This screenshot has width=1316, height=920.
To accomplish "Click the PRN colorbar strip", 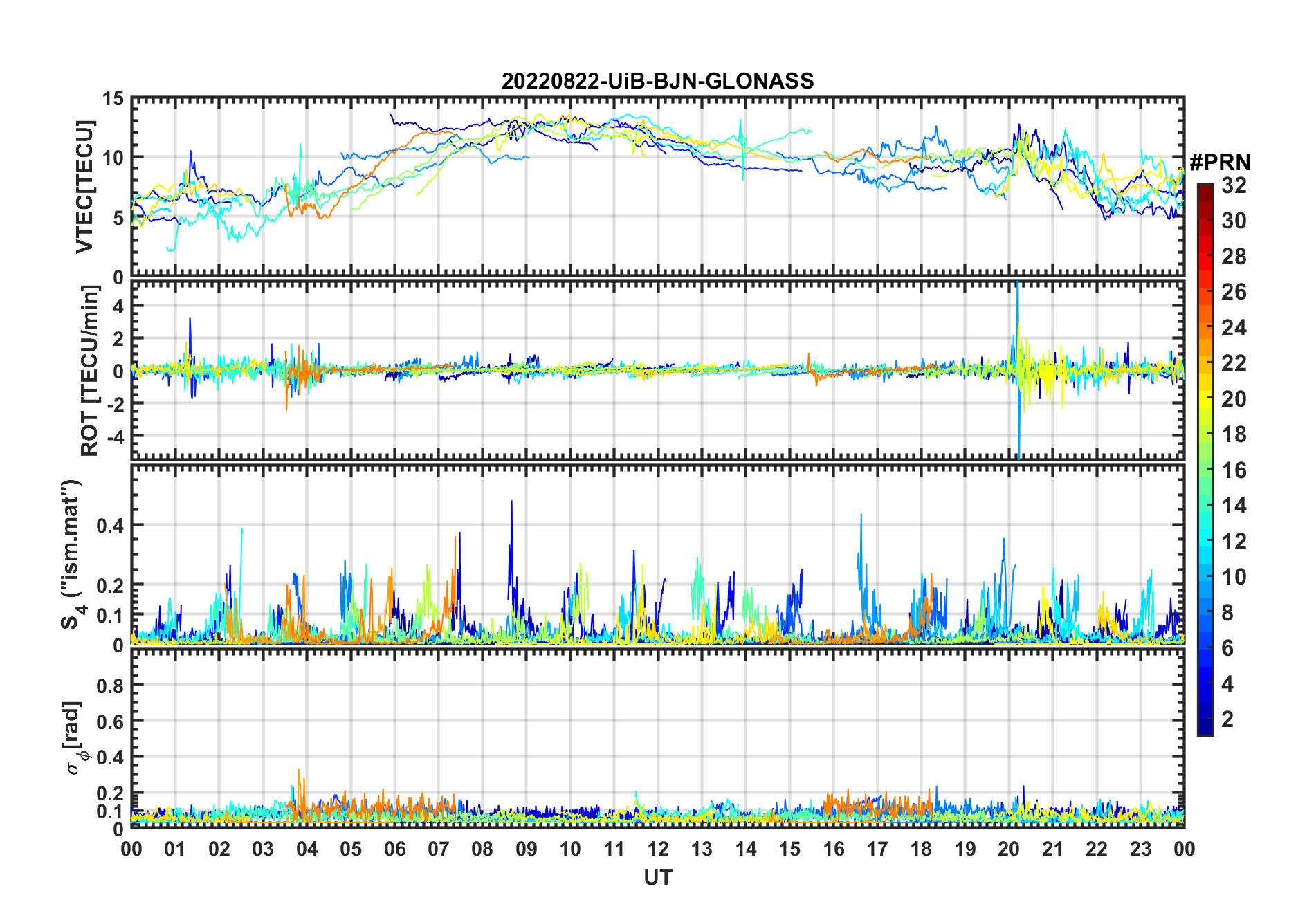I will pos(1205,459).
